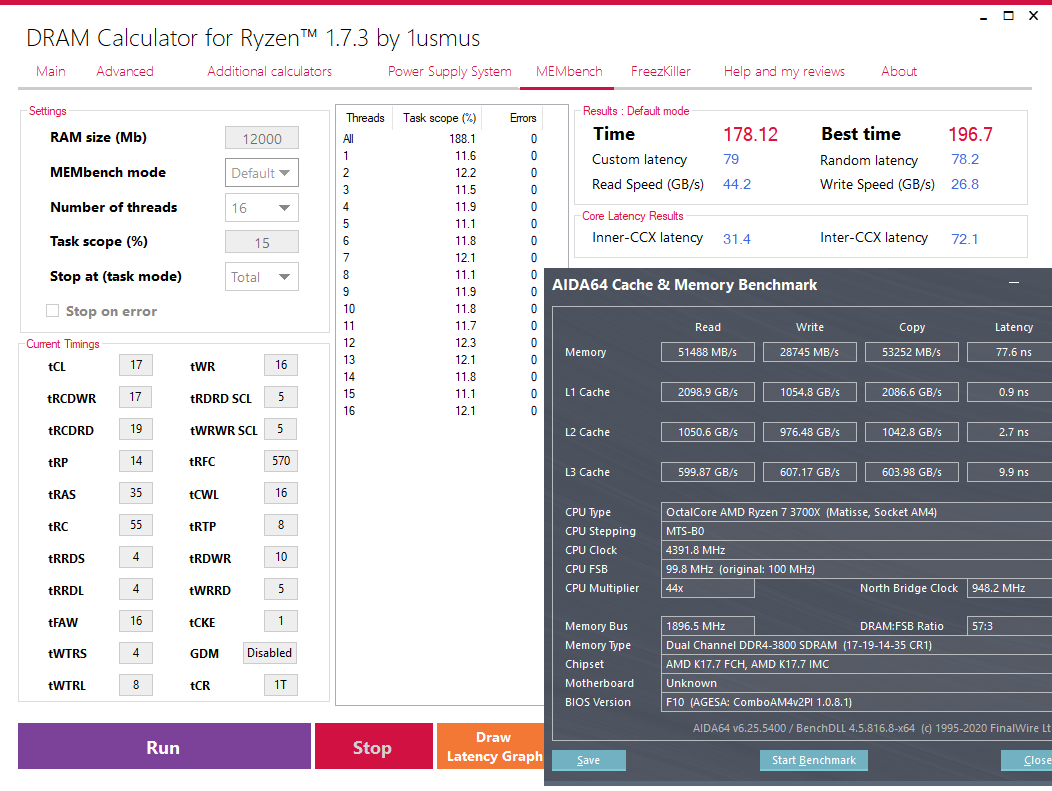Viewport: 1052px width, 791px height.
Task: Click the tRCDWR value field
Action: coord(136,397)
